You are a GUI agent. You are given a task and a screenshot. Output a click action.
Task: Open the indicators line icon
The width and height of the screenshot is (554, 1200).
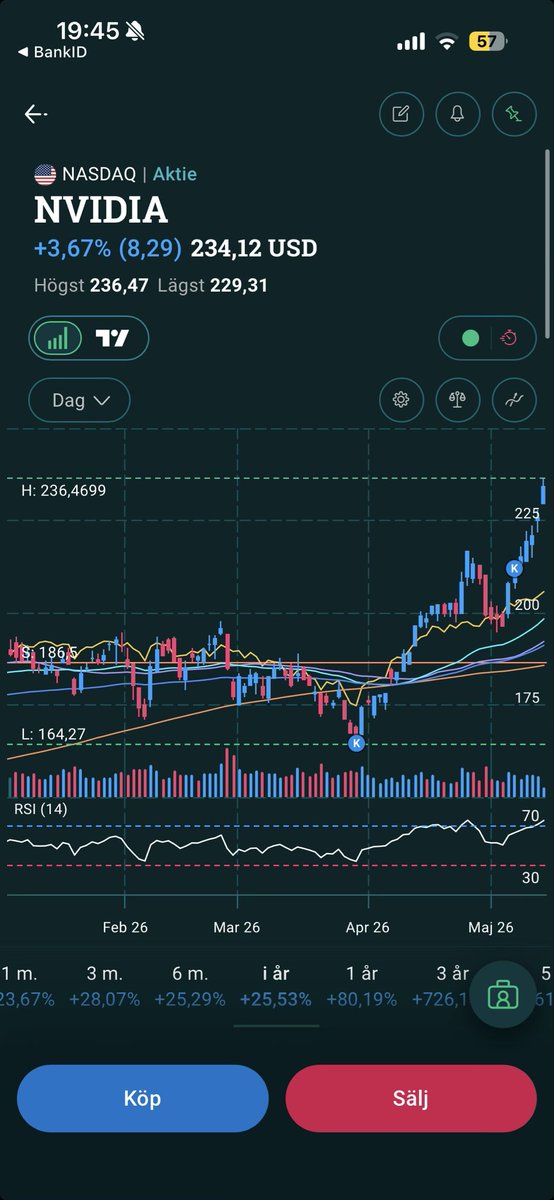tap(514, 400)
